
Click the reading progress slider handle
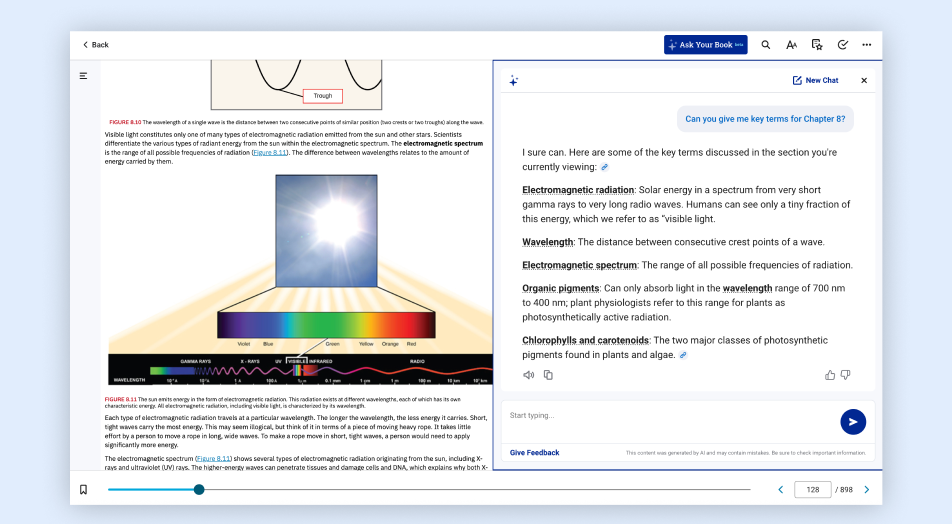(x=199, y=489)
